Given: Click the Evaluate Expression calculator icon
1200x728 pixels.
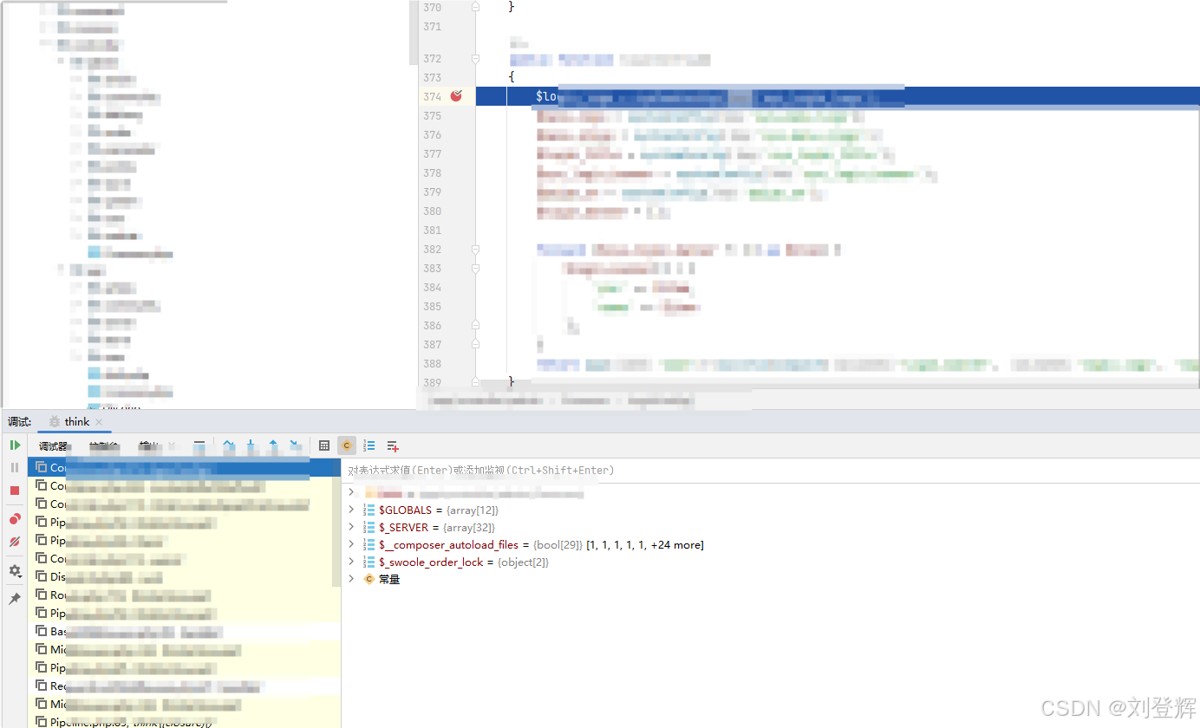Looking at the screenshot, I should point(324,446).
